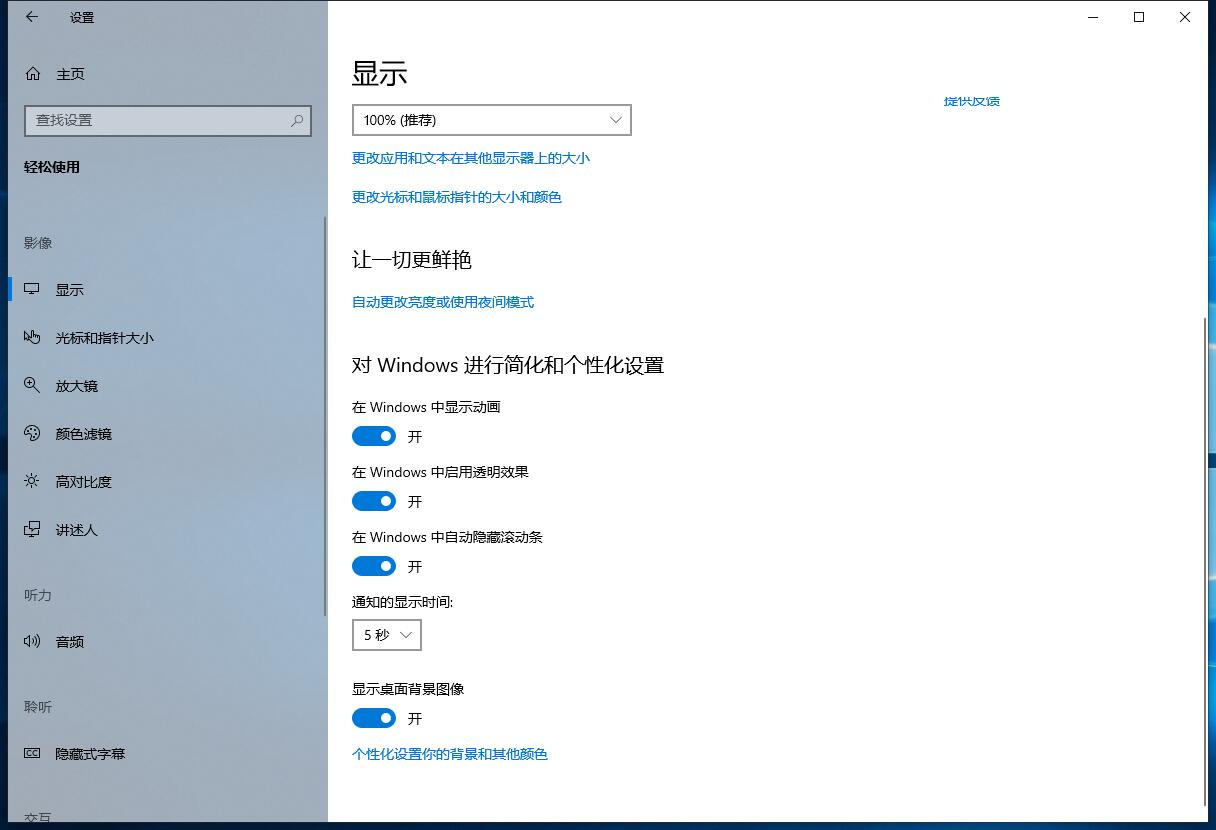Switch off 显示桌面背景图像 toggle

374,718
